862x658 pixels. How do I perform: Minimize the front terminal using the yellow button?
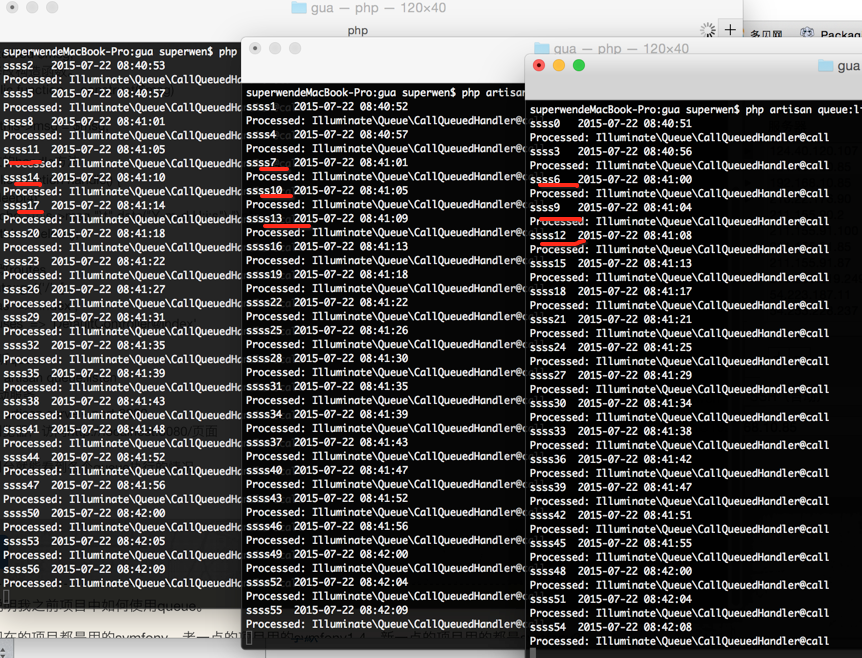[559, 66]
